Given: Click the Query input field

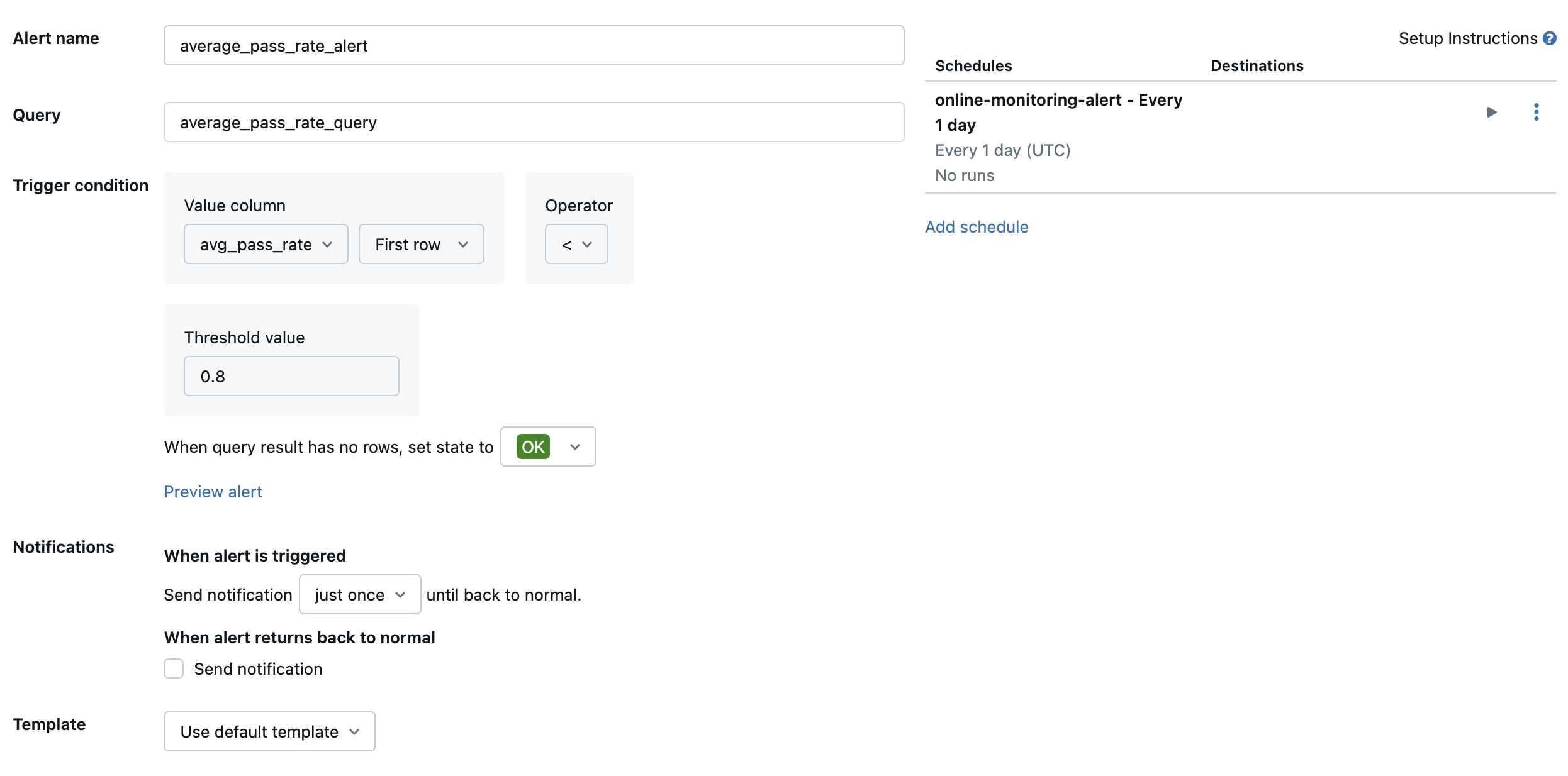Looking at the screenshot, I should pos(534,121).
